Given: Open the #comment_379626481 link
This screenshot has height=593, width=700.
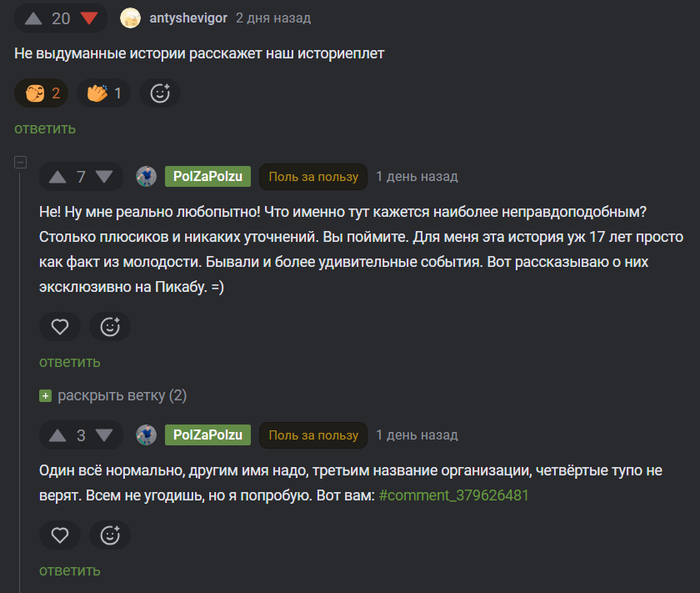Looking at the screenshot, I should coord(454,495).
